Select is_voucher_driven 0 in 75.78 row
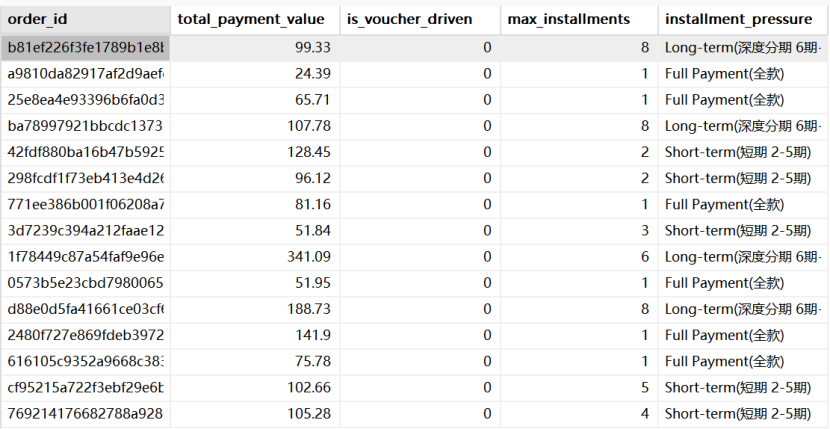 (420, 361)
